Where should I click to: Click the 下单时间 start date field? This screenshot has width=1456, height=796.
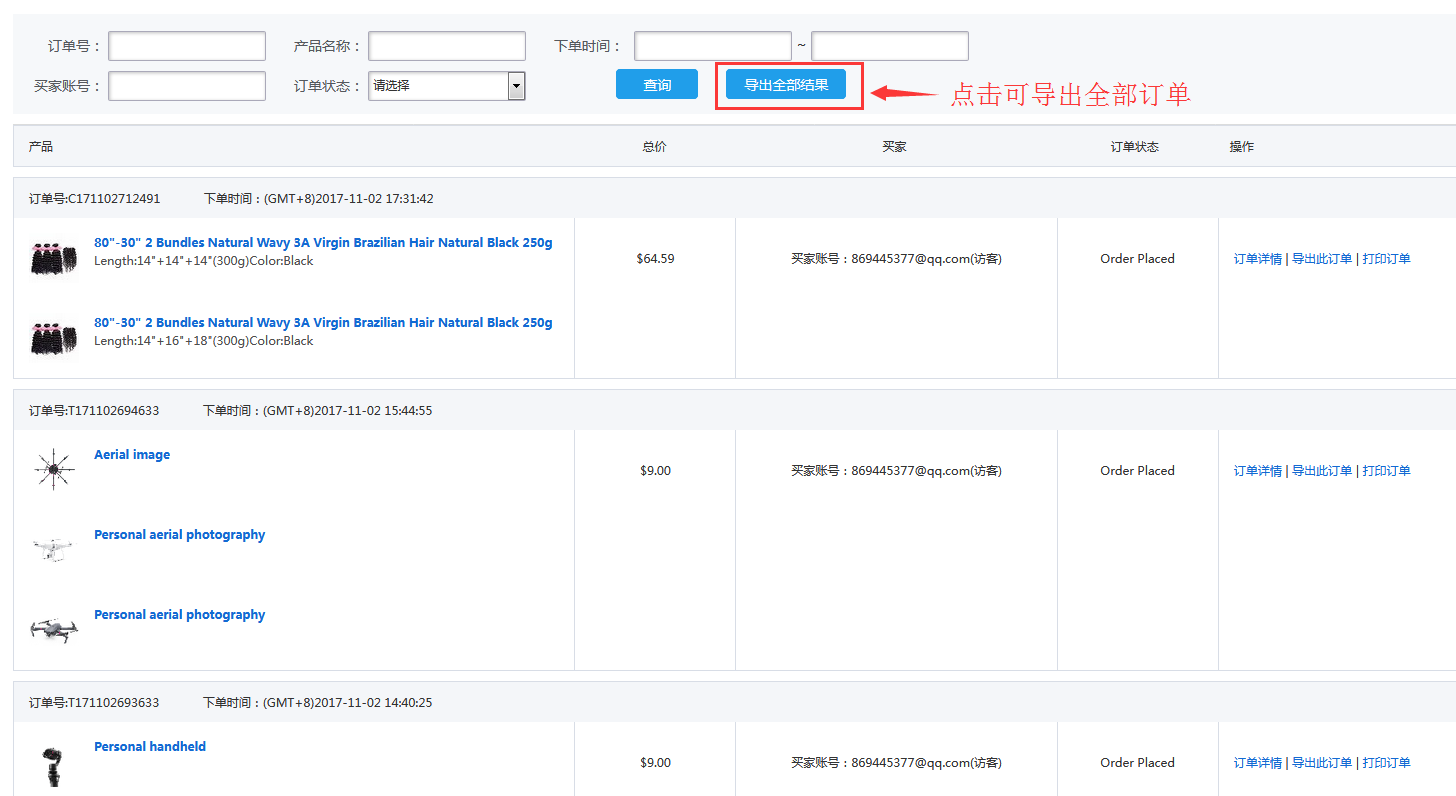(712, 46)
